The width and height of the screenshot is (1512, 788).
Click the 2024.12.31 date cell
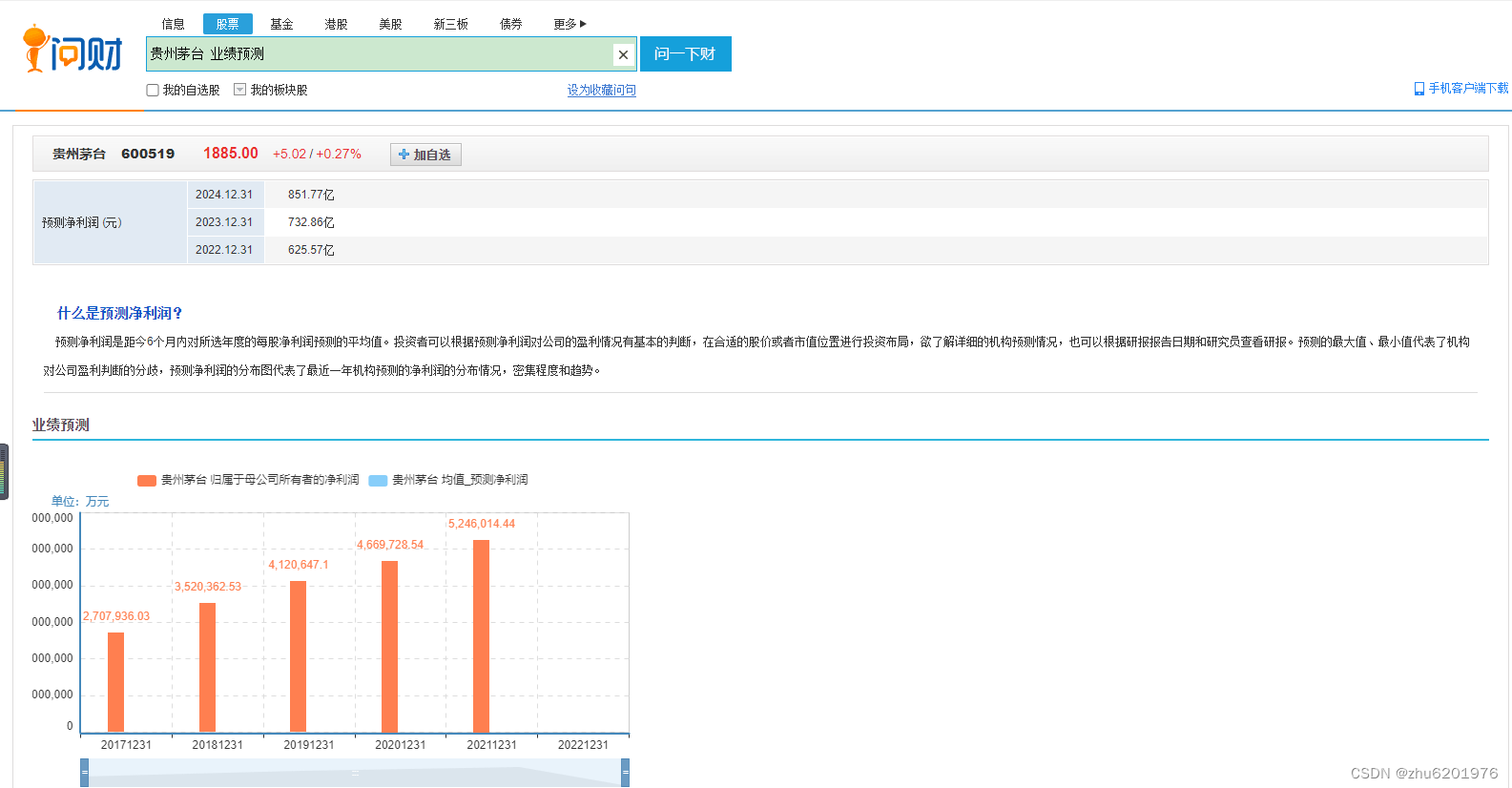[x=224, y=195]
